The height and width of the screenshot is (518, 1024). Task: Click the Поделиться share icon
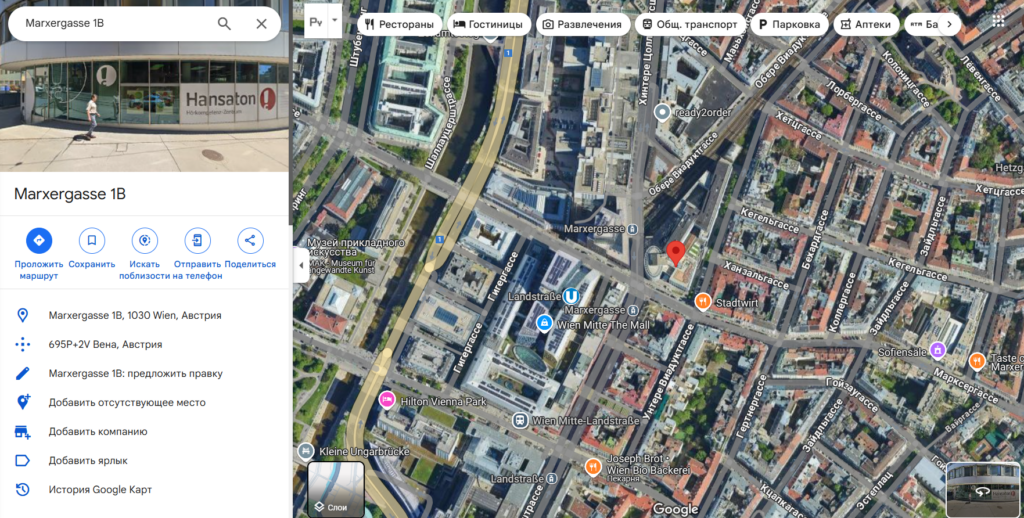coord(250,240)
